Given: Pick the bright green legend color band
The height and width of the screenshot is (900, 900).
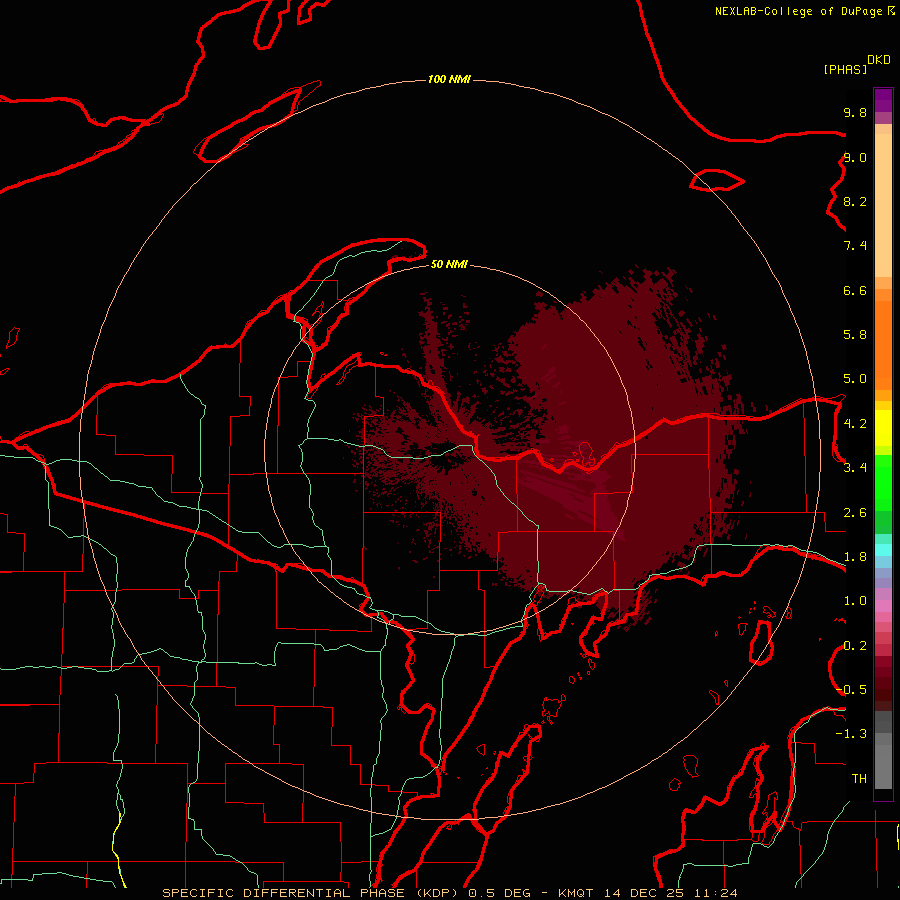Looking at the screenshot, I should [x=883, y=483].
